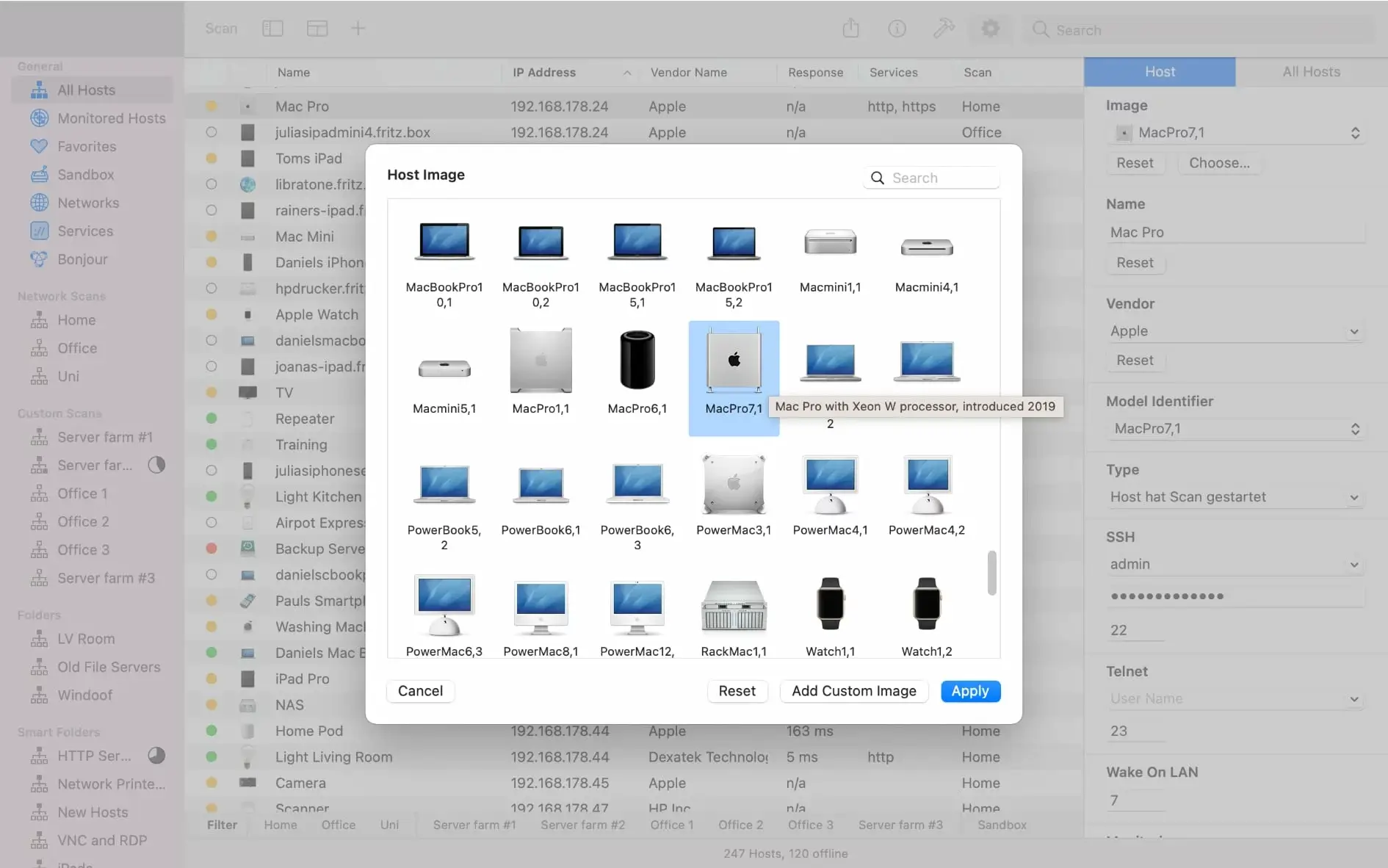Click Add Custom Image button
The width and height of the screenshot is (1388, 868).
tap(853, 691)
